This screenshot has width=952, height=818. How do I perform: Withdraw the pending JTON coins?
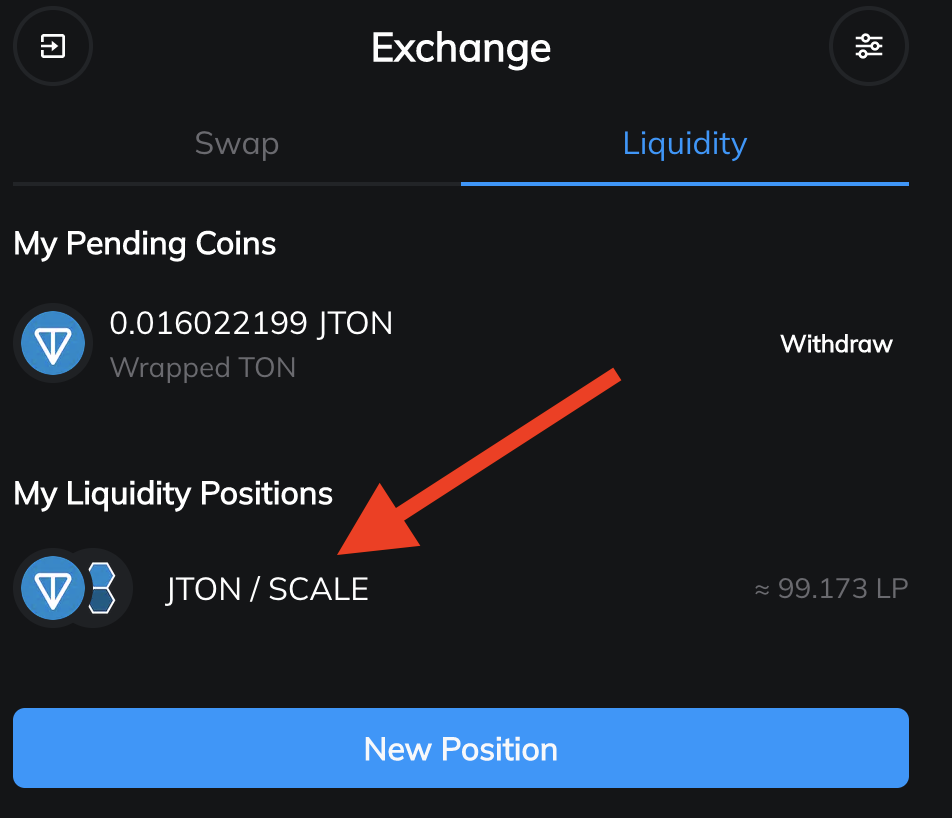pyautogui.click(x=836, y=344)
